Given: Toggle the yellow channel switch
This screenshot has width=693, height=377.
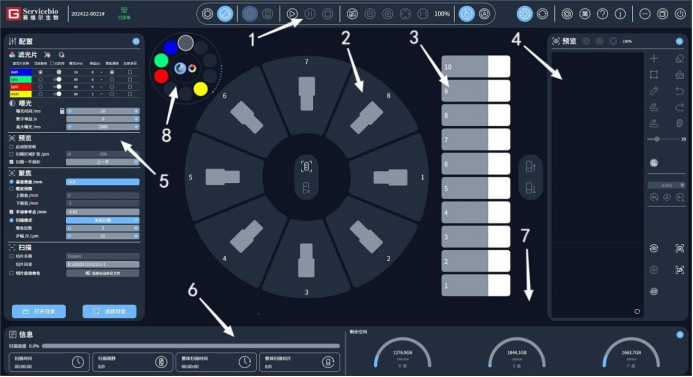Looking at the screenshot, I should pyautogui.click(x=58, y=94).
